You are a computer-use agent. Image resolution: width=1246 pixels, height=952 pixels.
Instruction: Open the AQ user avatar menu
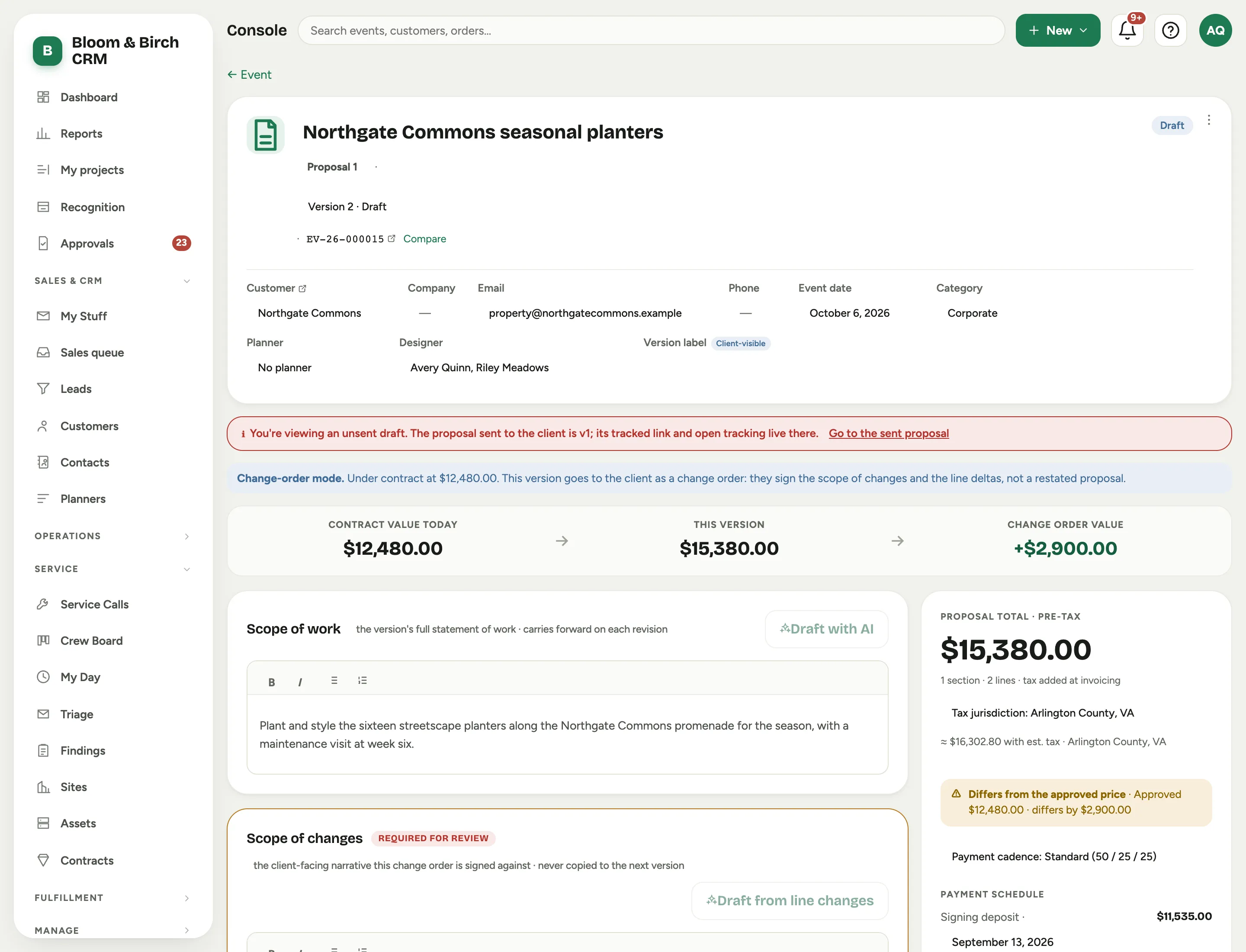pyautogui.click(x=1215, y=30)
